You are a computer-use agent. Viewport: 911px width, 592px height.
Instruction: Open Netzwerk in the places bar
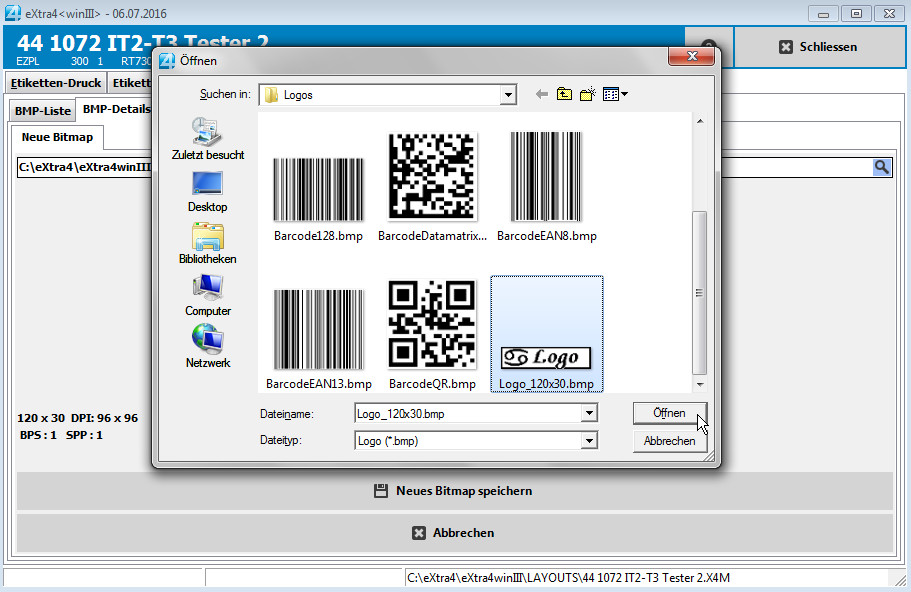207,347
